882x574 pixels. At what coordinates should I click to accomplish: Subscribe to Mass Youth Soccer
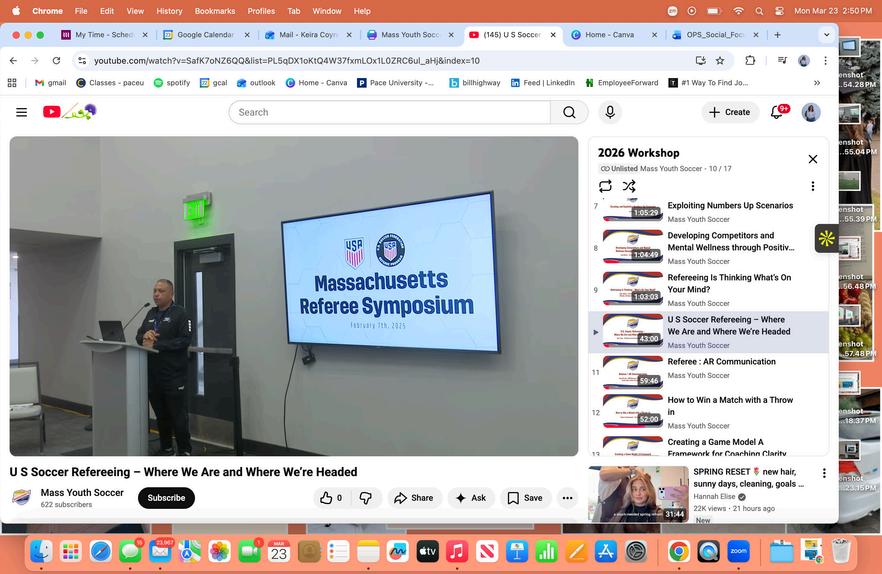(166, 498)
